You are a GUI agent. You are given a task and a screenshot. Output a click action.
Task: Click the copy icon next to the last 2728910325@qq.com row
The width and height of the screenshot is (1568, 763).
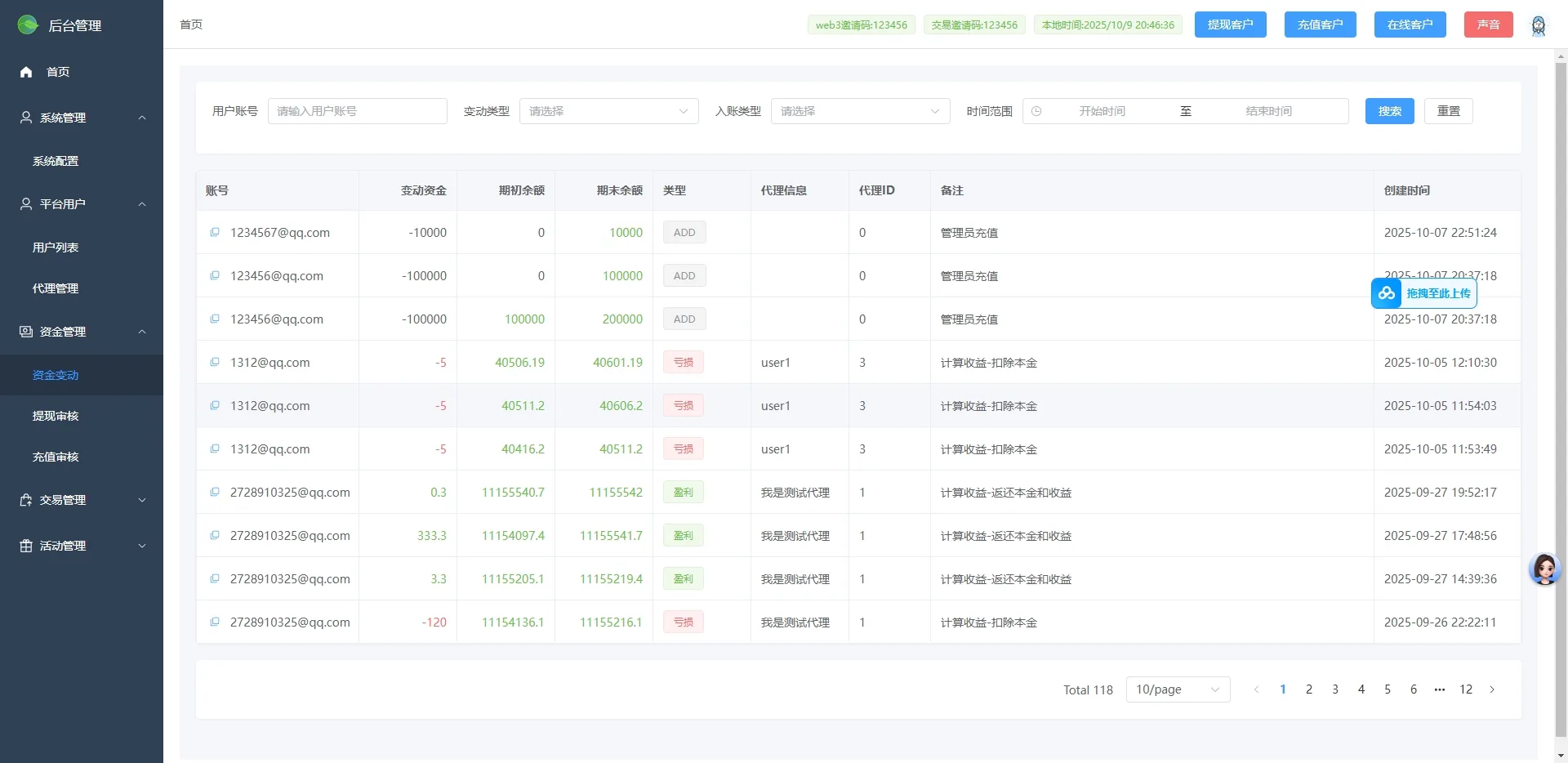(214, 622)
